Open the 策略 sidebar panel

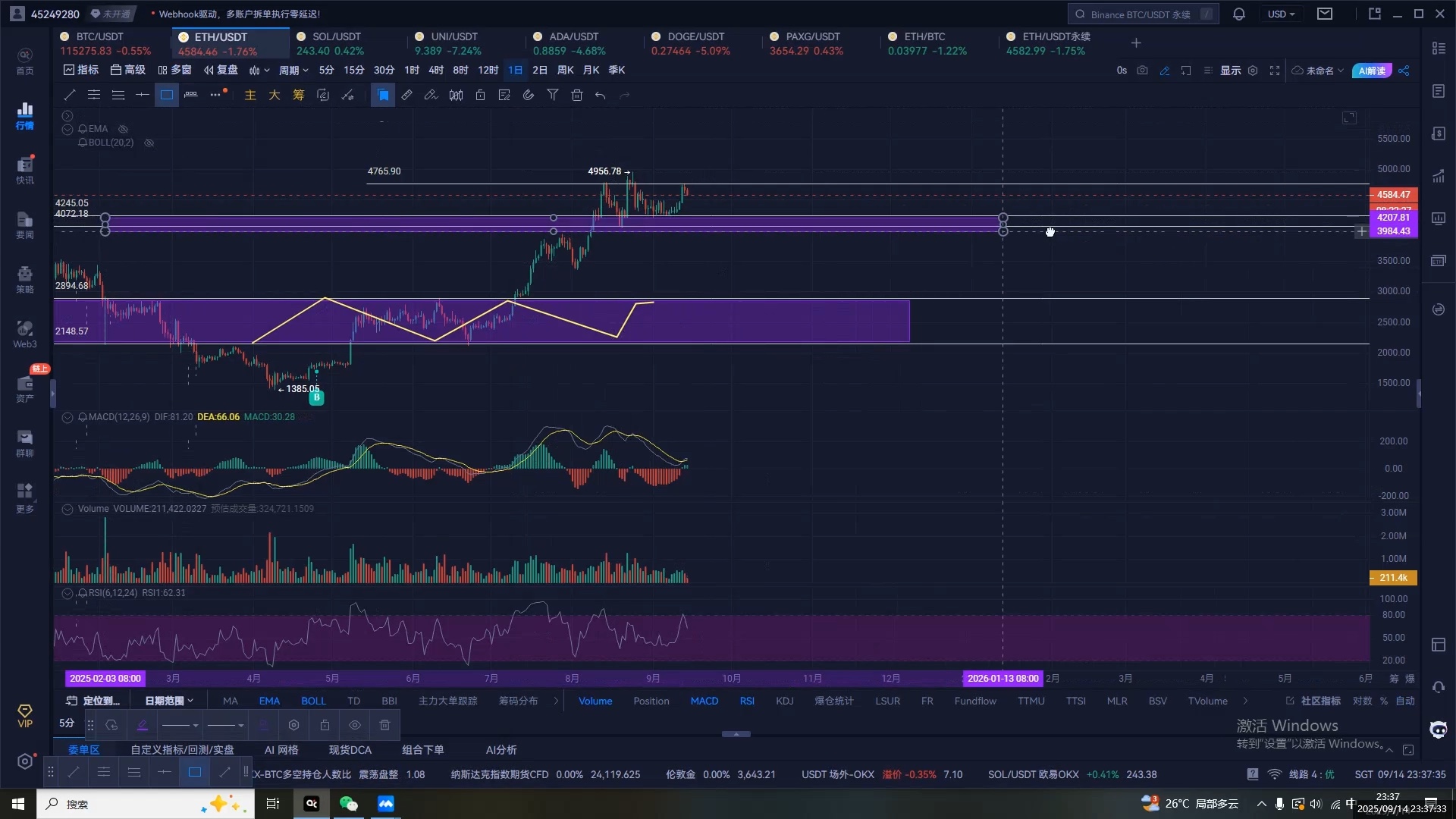(24, 279)
